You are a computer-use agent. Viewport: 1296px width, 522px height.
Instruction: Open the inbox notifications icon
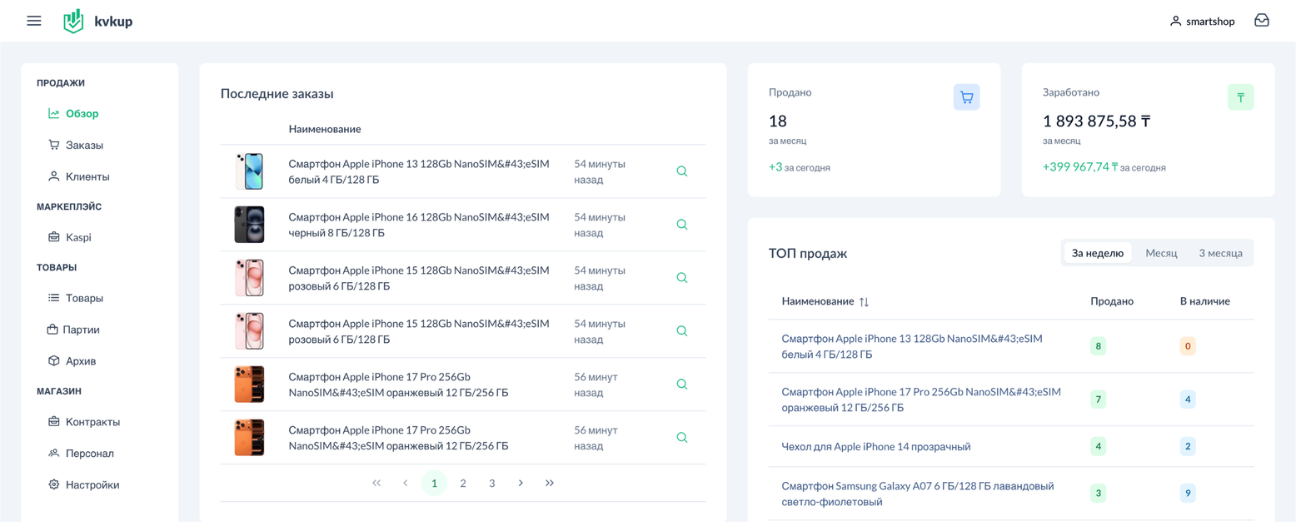[x=1261, y=21]
